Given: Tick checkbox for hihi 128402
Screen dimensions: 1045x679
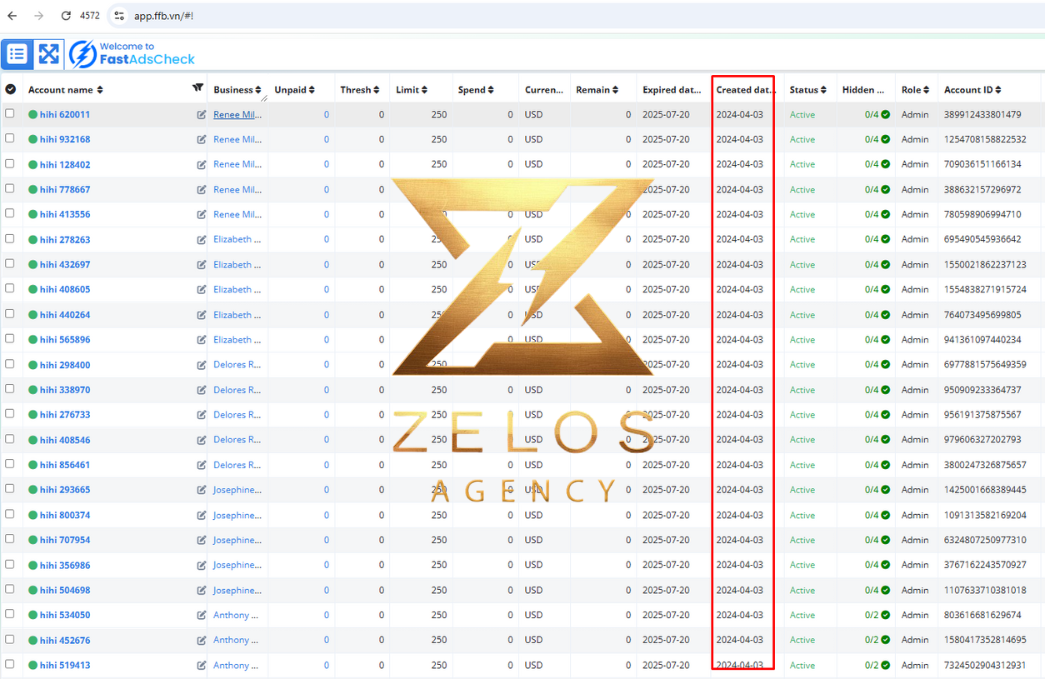Looking at the screenshot, I should (9, 163).
